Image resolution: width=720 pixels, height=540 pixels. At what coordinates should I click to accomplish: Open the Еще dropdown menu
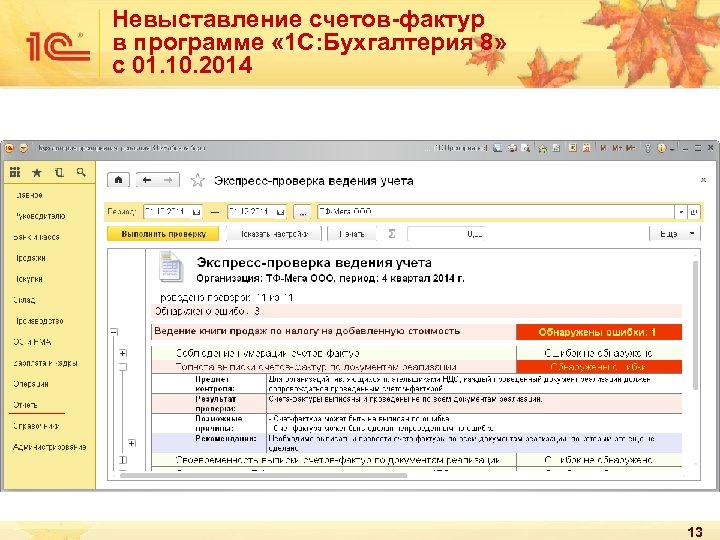[x=675, y=234]
